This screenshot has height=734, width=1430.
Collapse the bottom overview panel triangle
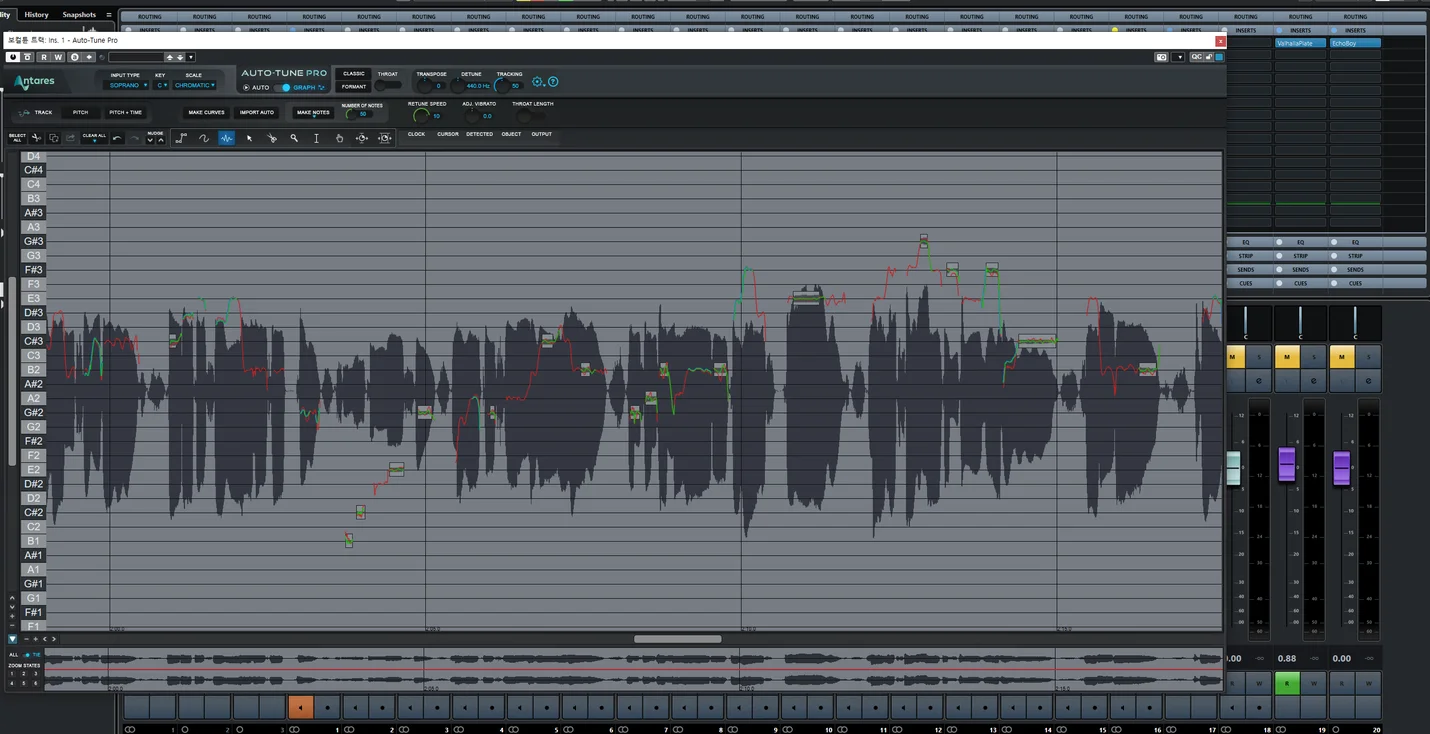click(12, 639)
